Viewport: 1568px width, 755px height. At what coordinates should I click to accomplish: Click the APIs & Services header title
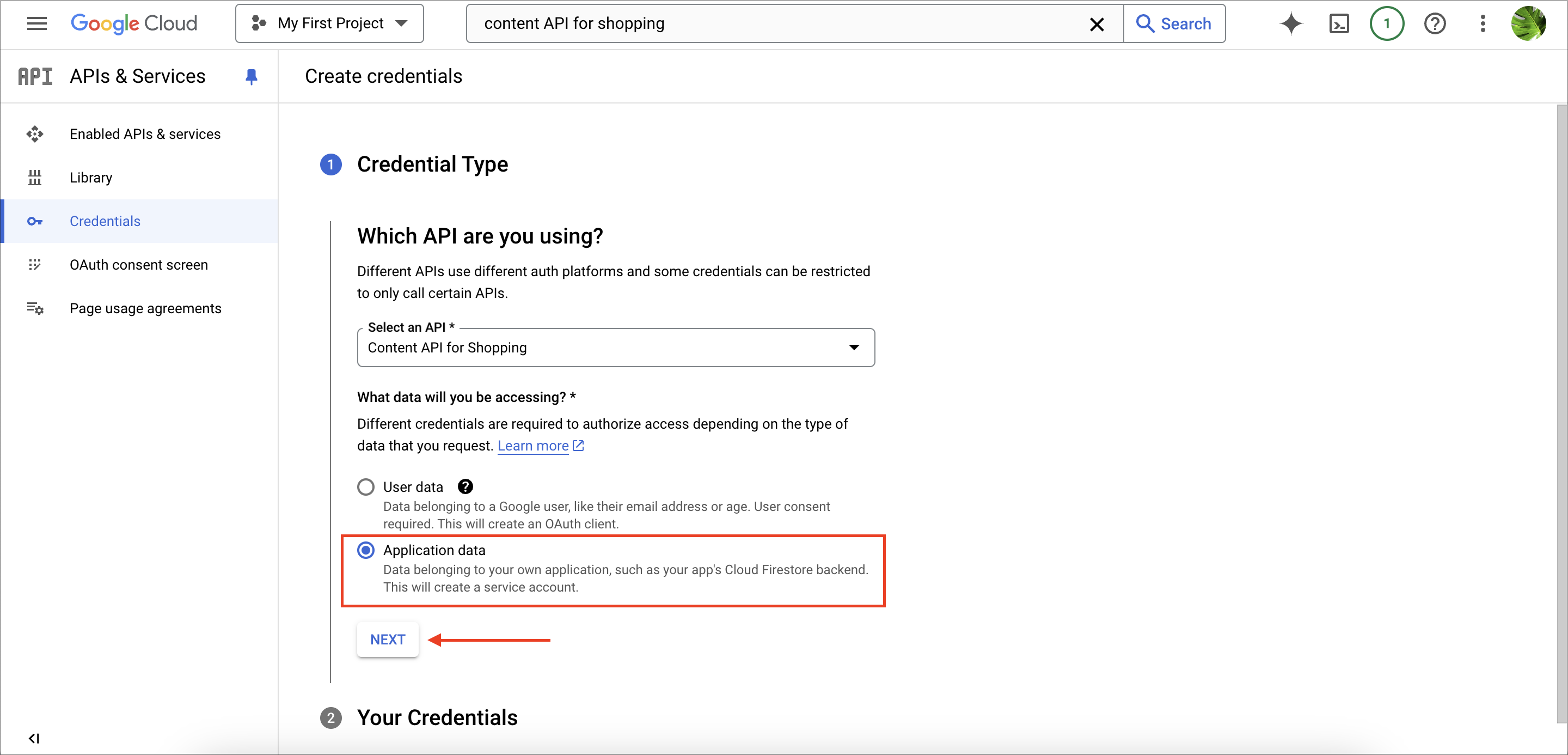[138, 76]
